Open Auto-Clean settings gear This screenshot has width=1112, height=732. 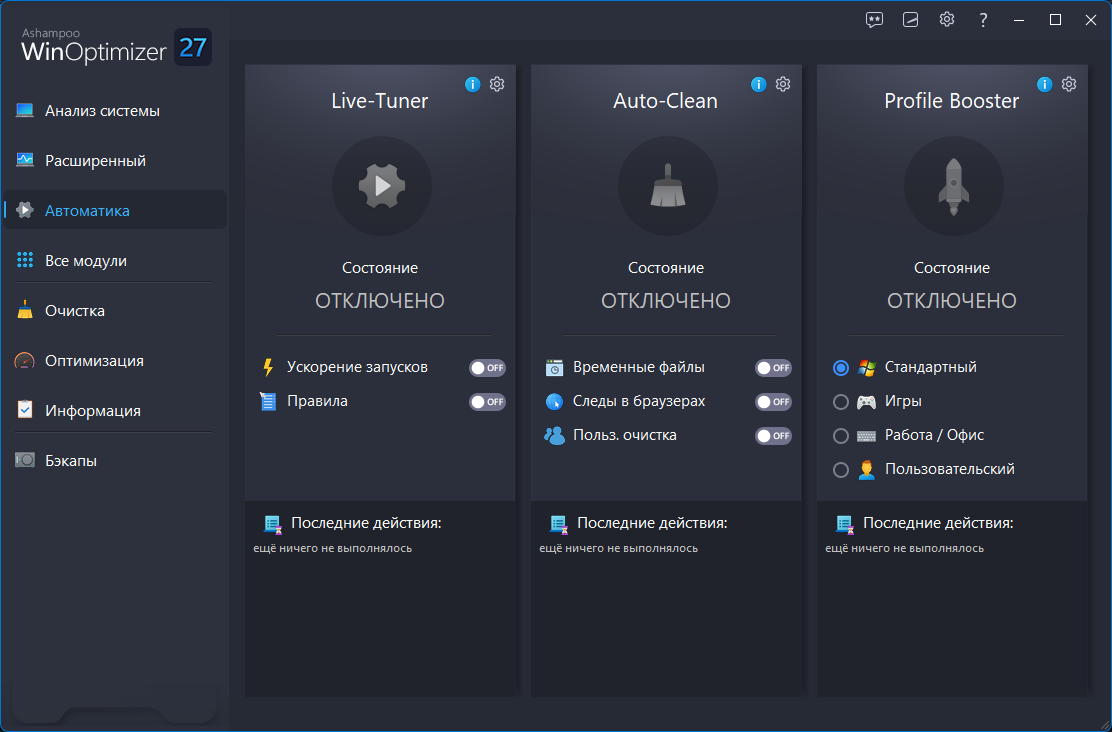[783, 84]
